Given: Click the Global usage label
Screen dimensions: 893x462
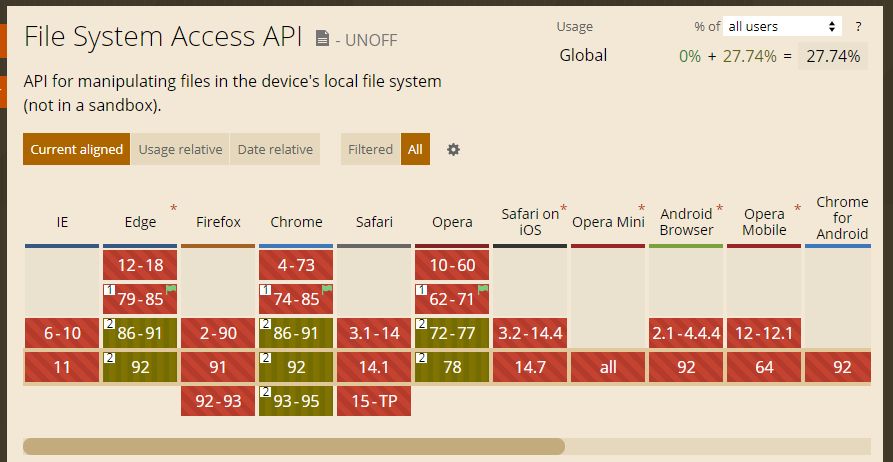Looking at the screenshot, I should pyautogui.click(x=583, y=55).
